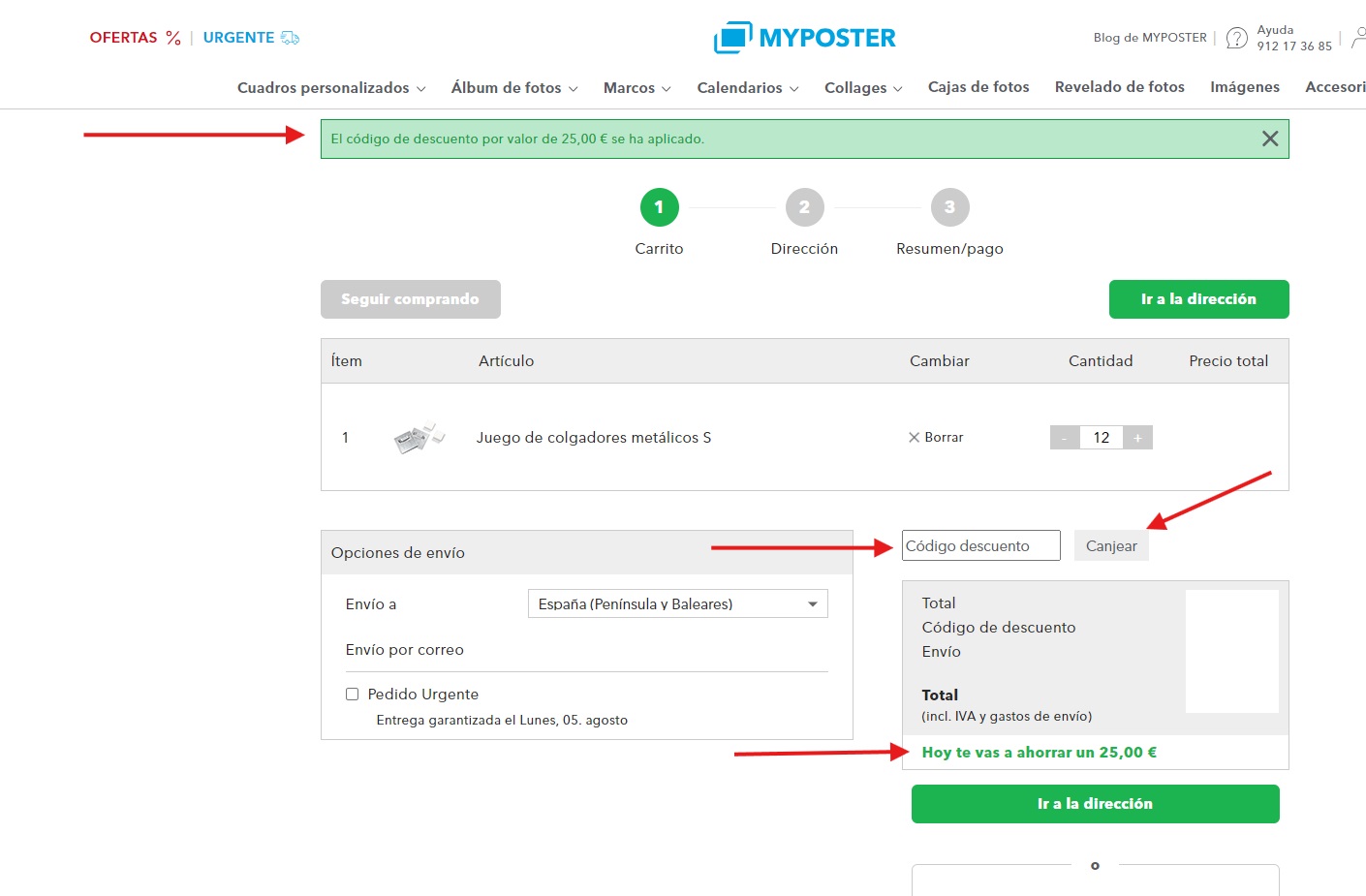
Task: Click the metal hangers product thumbnail
Action: coord(419,438)
